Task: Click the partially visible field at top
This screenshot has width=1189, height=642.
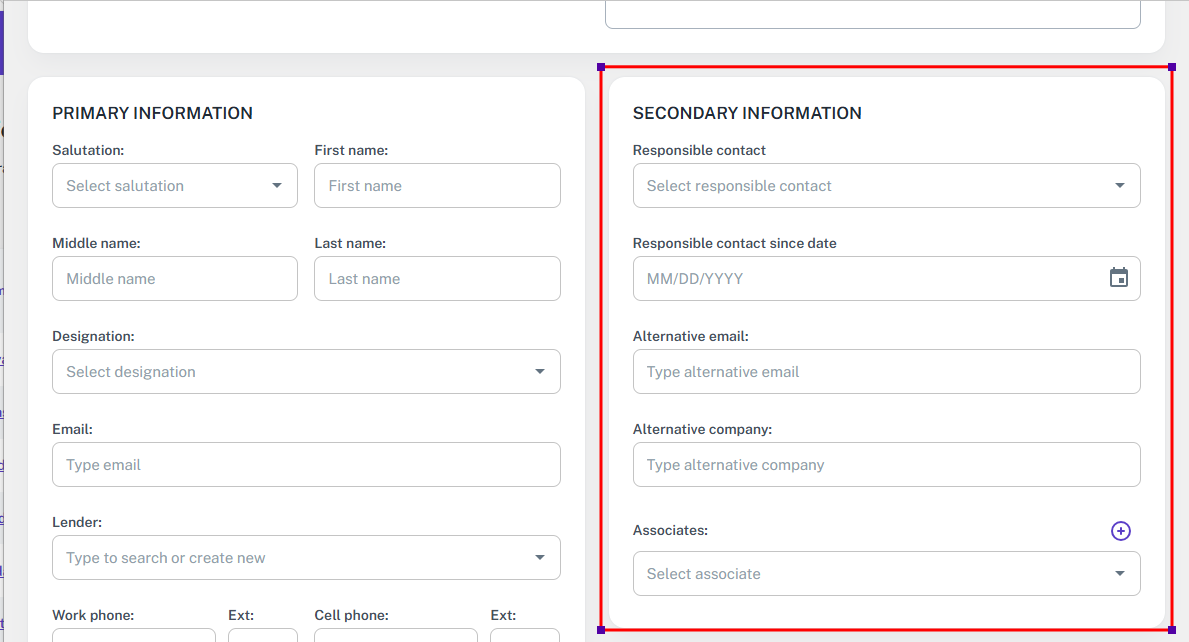Action: [x=872, y=14]
